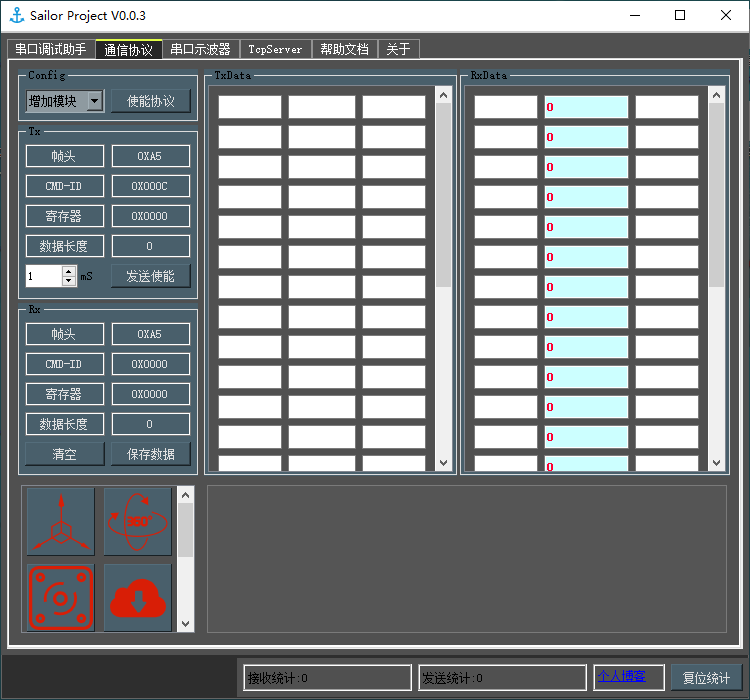Click Rx CMD-ID label button
This screenshot has width=750, height=700.
(65, 364)
